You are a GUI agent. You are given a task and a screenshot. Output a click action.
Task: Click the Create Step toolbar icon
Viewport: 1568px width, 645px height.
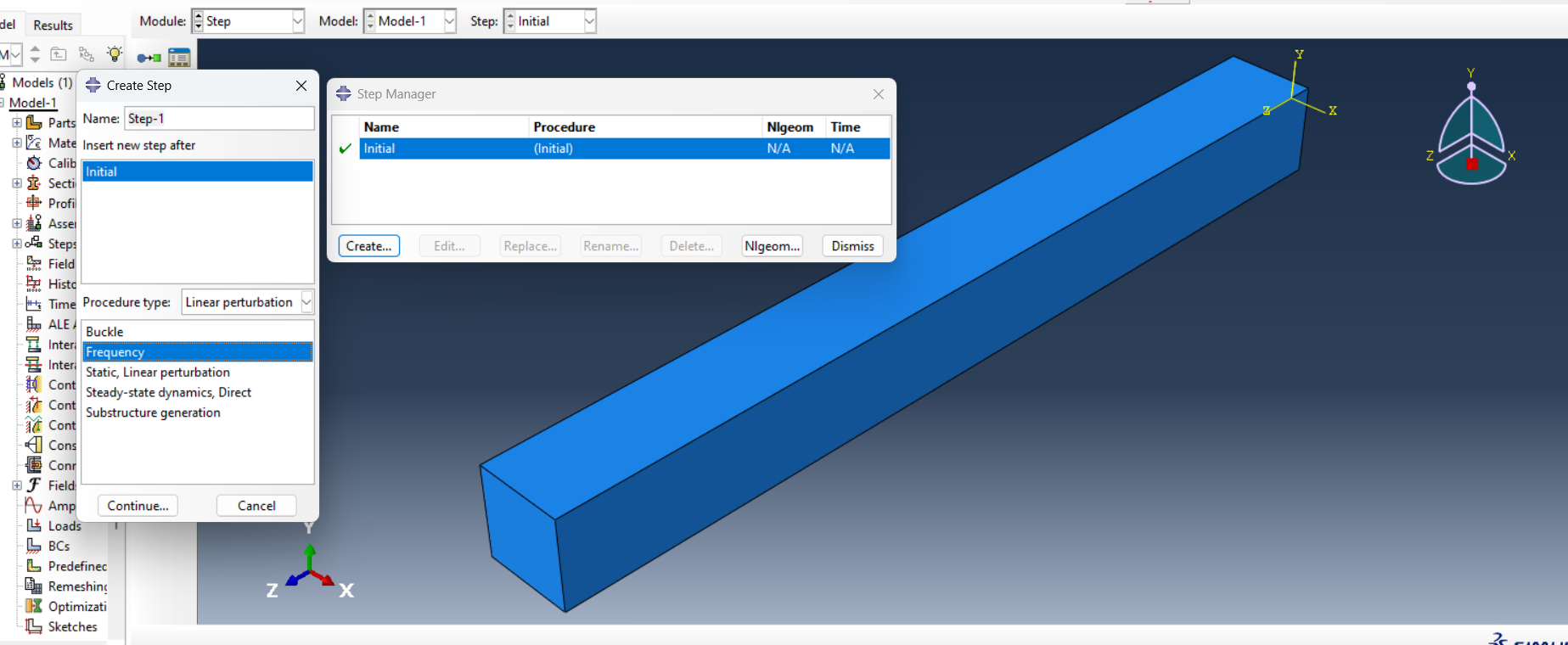(x=149, y=58)
